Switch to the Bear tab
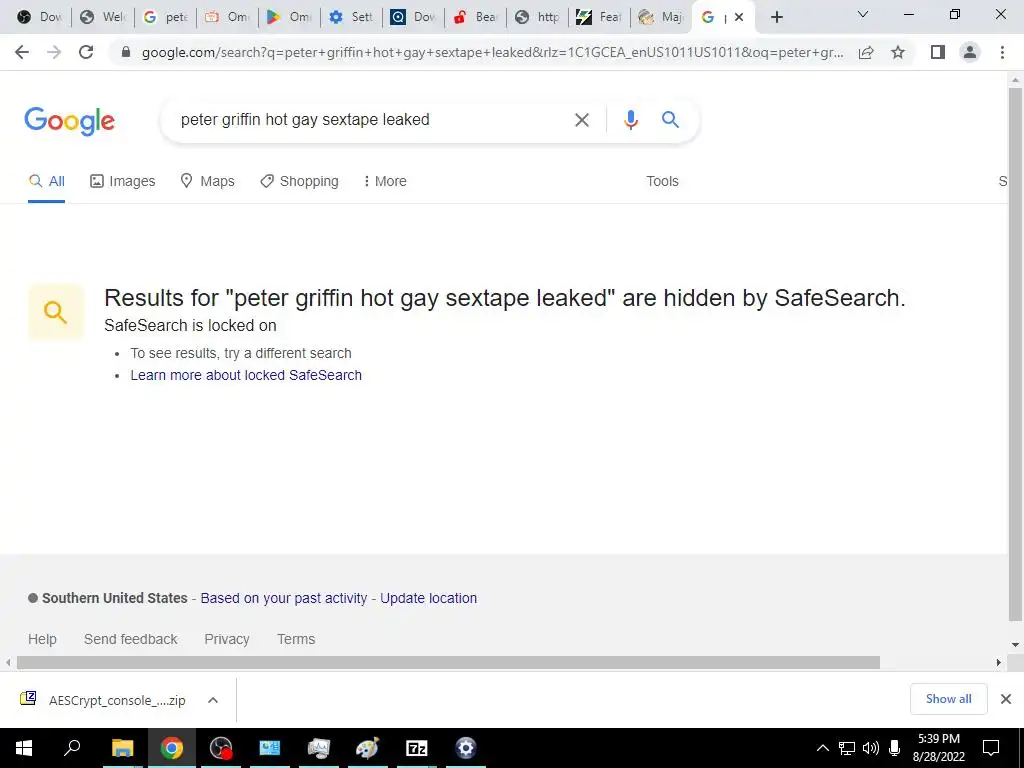The height and width of the screenshot is (768, 1024). click(x=475, y=17)
